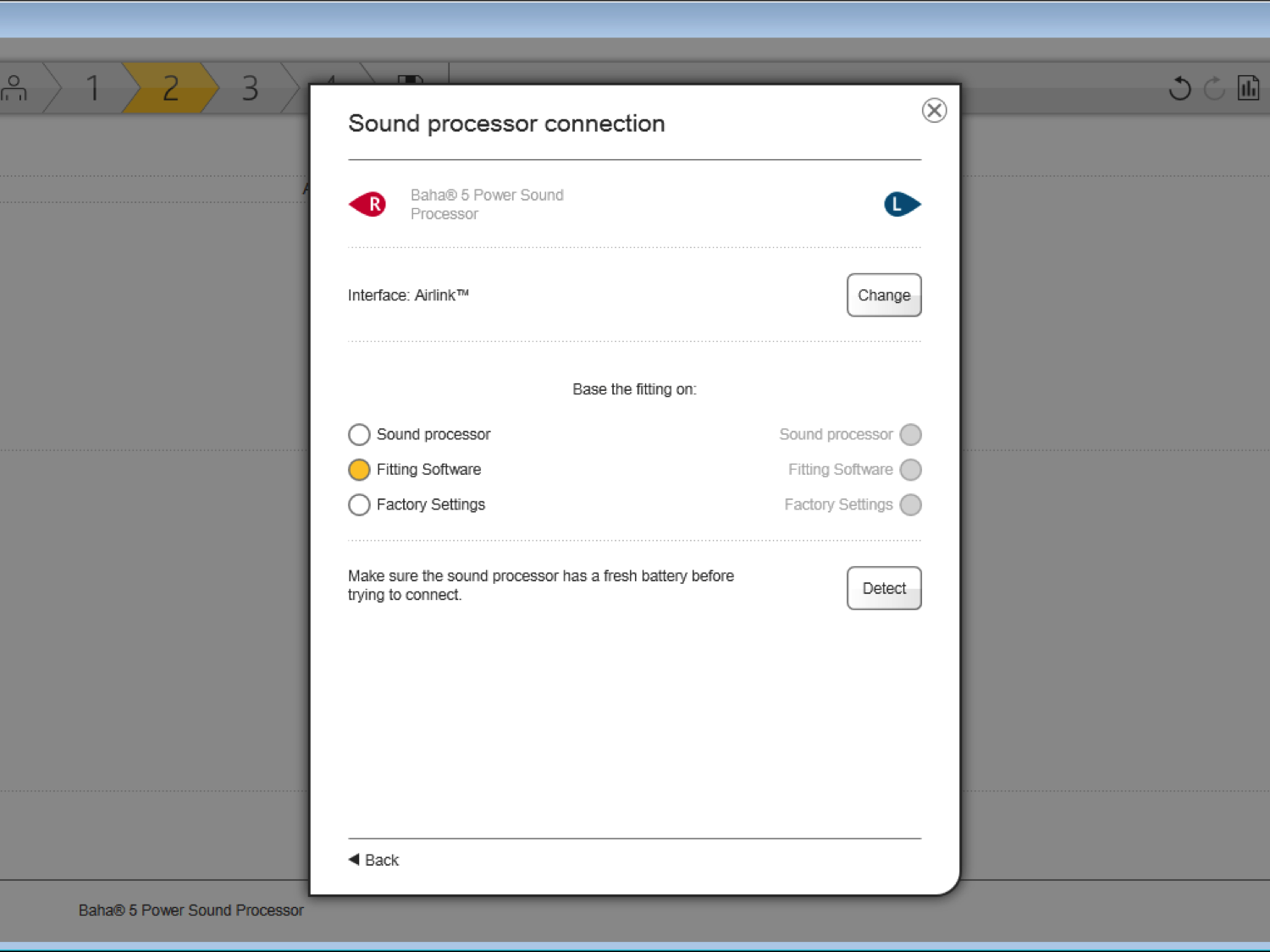The height and width of the screenshot is (952, 1270).
Task: Click the fresh battery reminder text
Action: click(541, 585)
